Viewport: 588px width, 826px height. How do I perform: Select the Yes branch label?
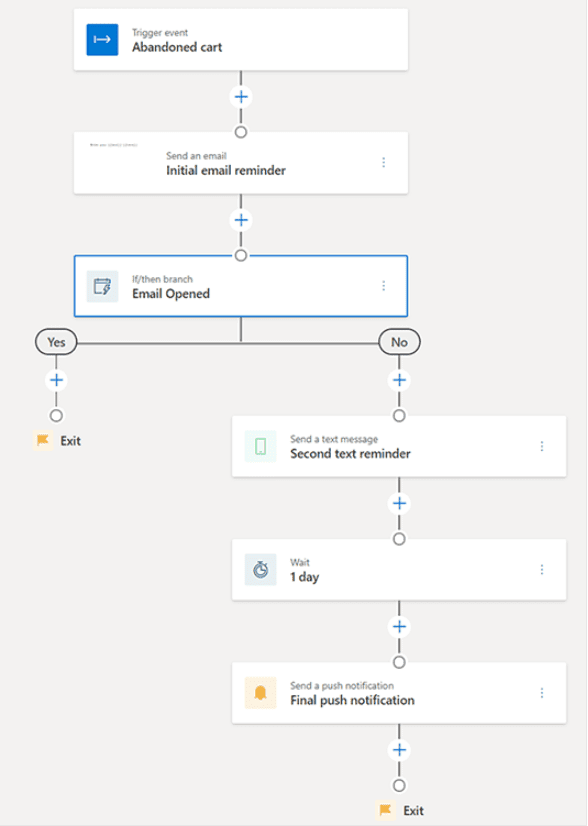click(x=56, y=342)
